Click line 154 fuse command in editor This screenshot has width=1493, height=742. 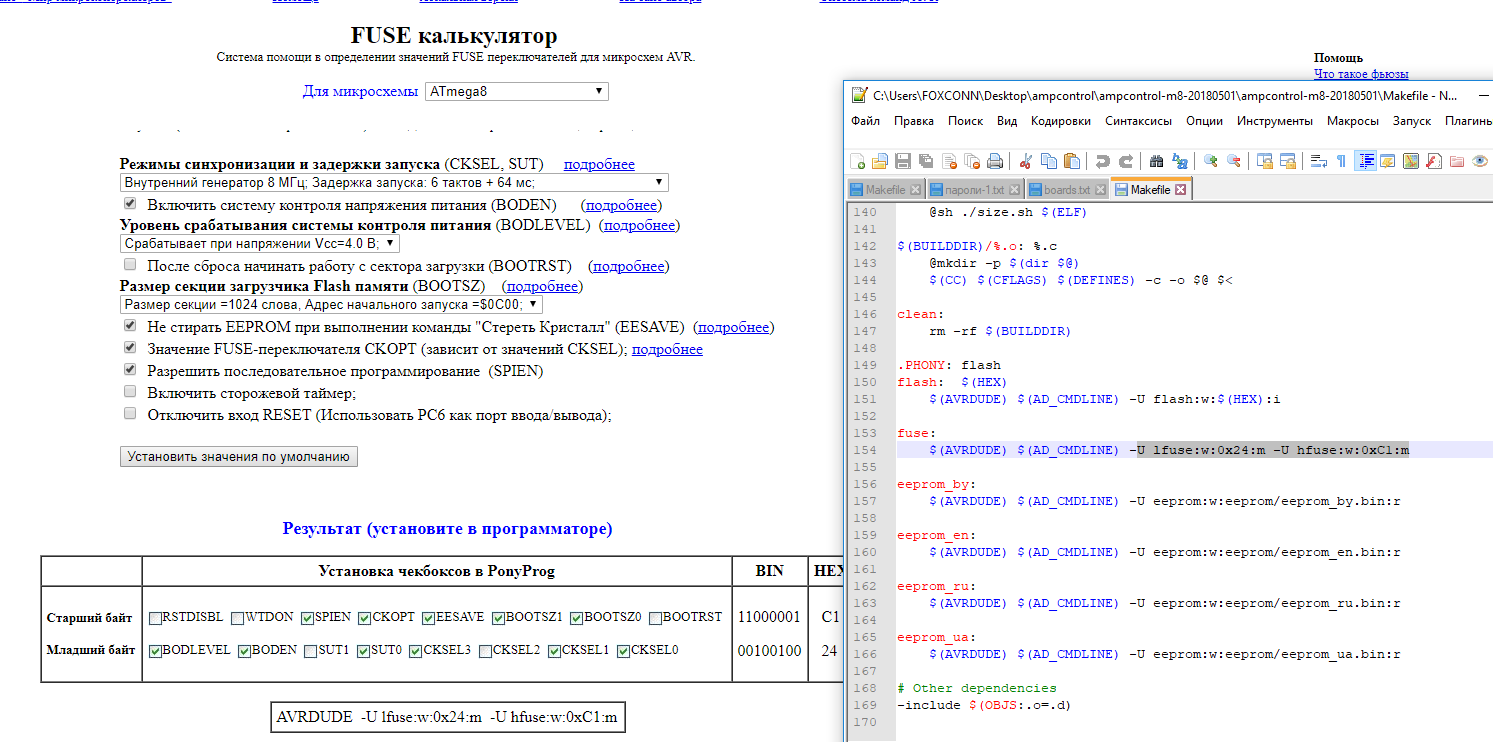click(x=1168, y=450)
